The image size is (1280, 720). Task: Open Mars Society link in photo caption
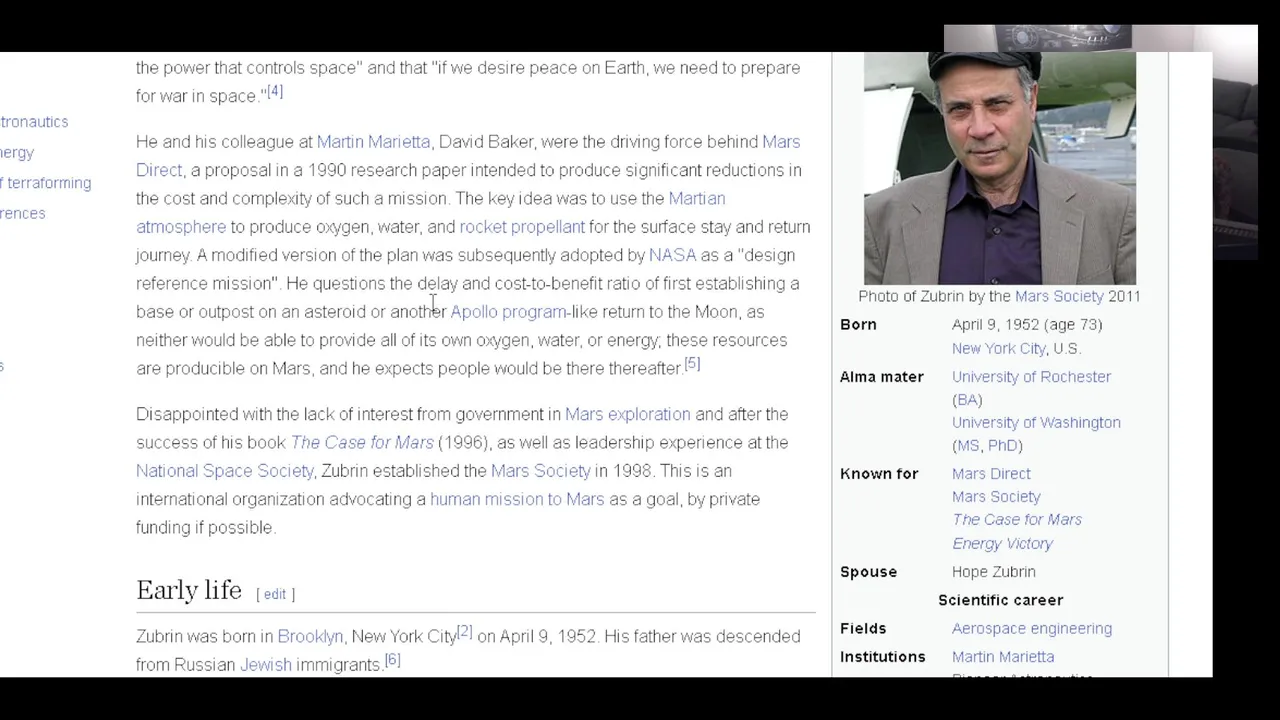click(1059, 296)
